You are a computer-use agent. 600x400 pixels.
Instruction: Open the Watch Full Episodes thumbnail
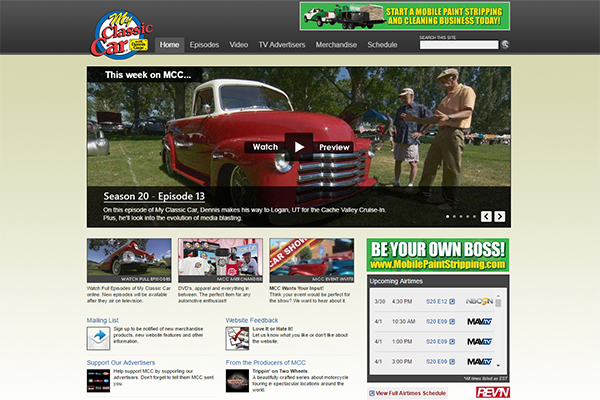point(129,260)
